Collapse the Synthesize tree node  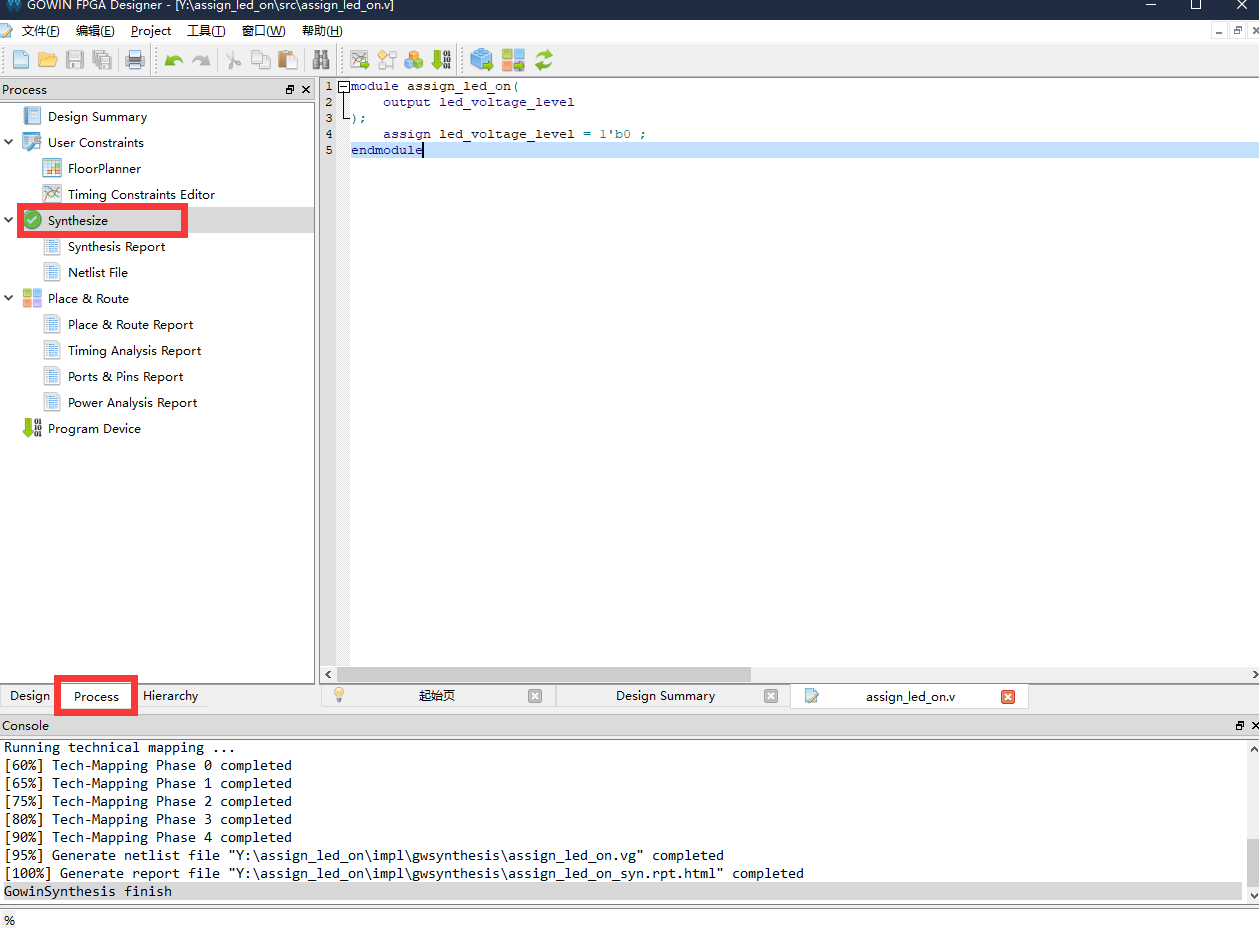[9, 220]
